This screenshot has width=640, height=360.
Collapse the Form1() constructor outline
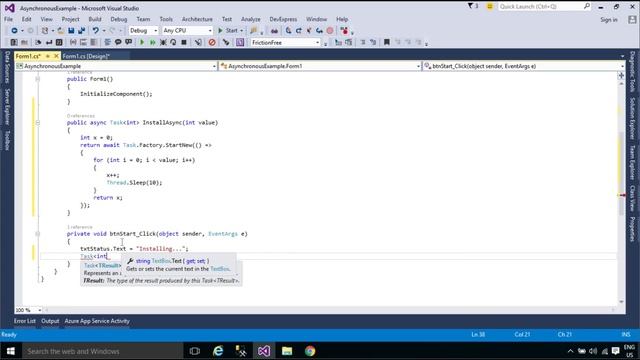[x=38, y=79]
